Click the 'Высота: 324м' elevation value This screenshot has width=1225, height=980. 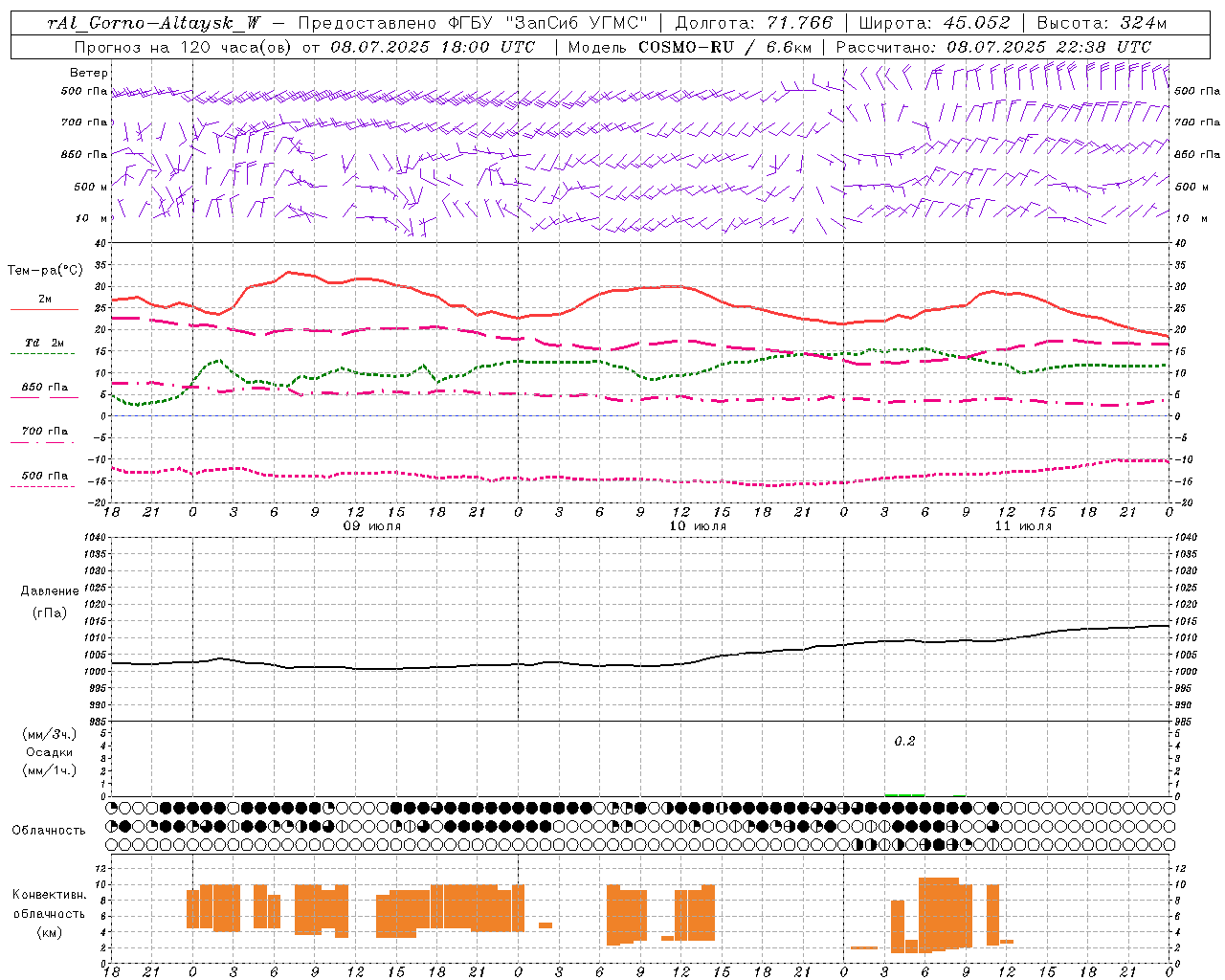(1102, 23)
